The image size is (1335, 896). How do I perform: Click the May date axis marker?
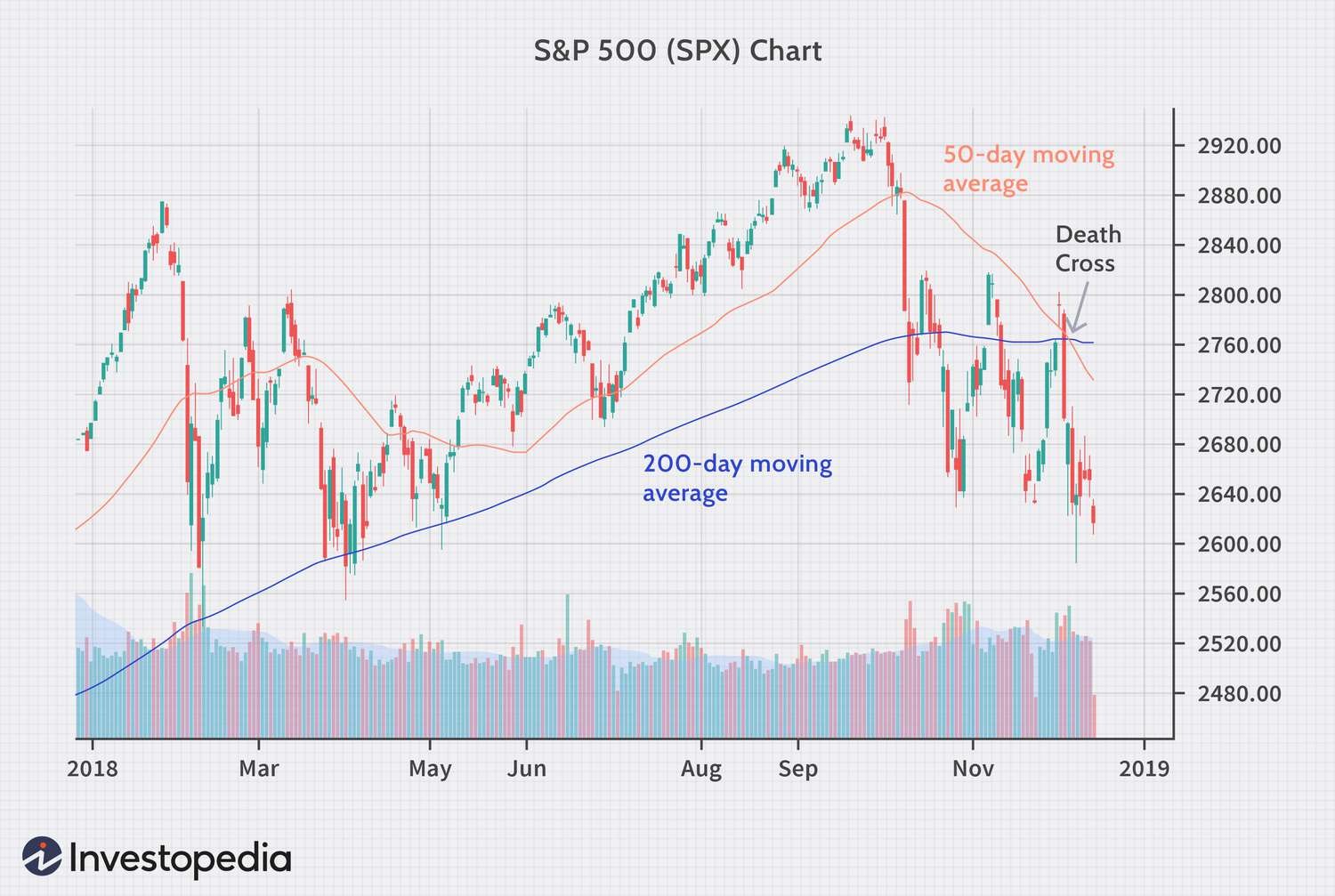click(x=430, y=769)
